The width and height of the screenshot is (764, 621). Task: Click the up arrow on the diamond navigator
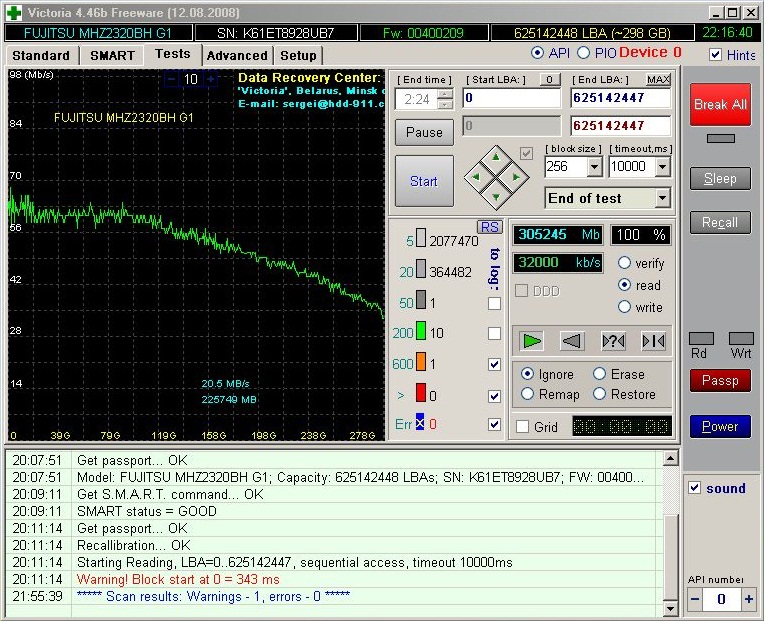[496, 158]
